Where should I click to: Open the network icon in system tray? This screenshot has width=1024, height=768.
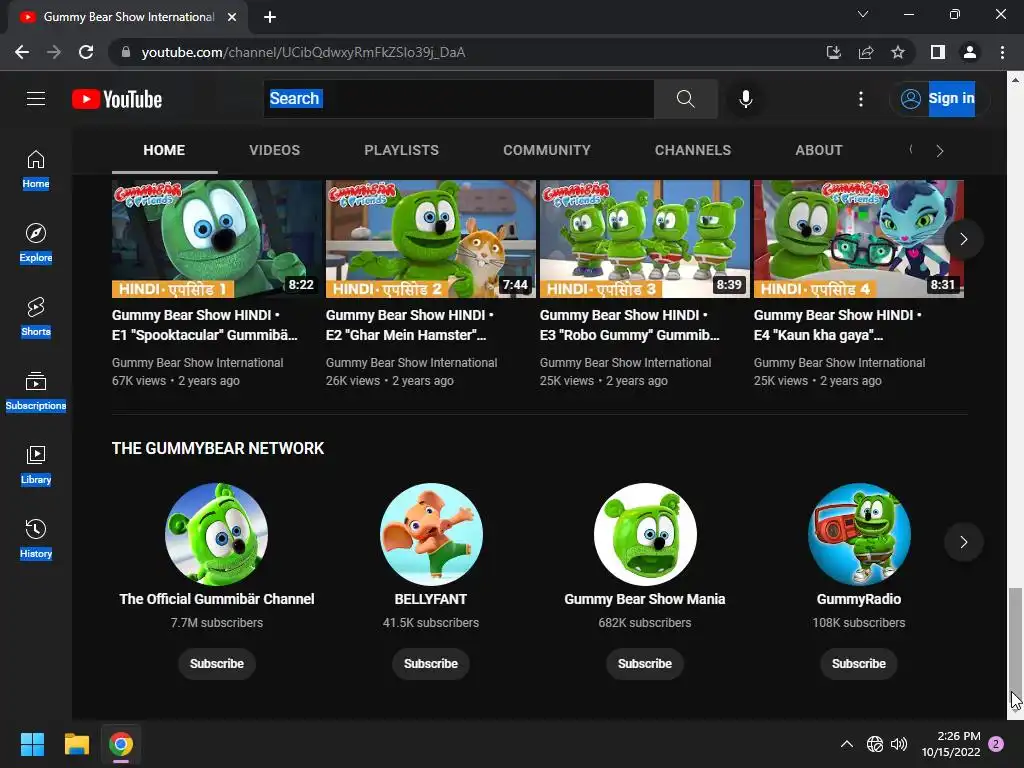tap(874, 744)
